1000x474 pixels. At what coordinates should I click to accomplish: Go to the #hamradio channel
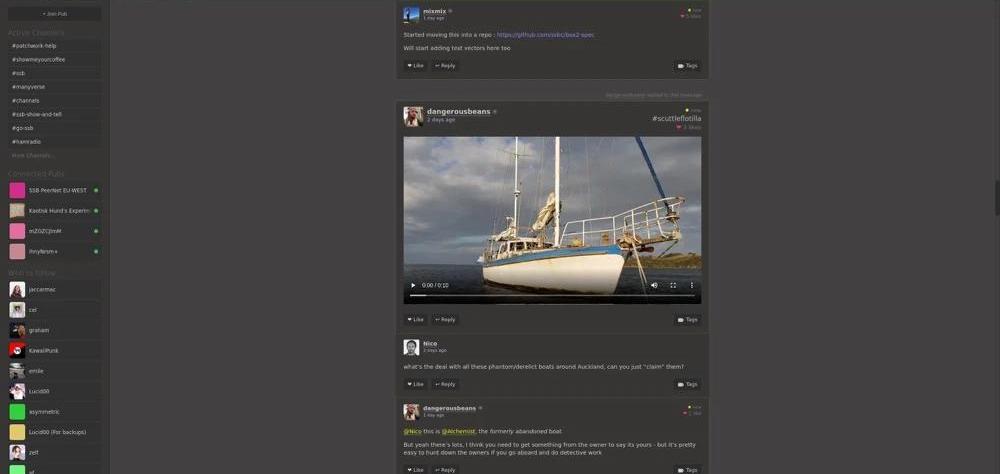(x=28, y=142)
